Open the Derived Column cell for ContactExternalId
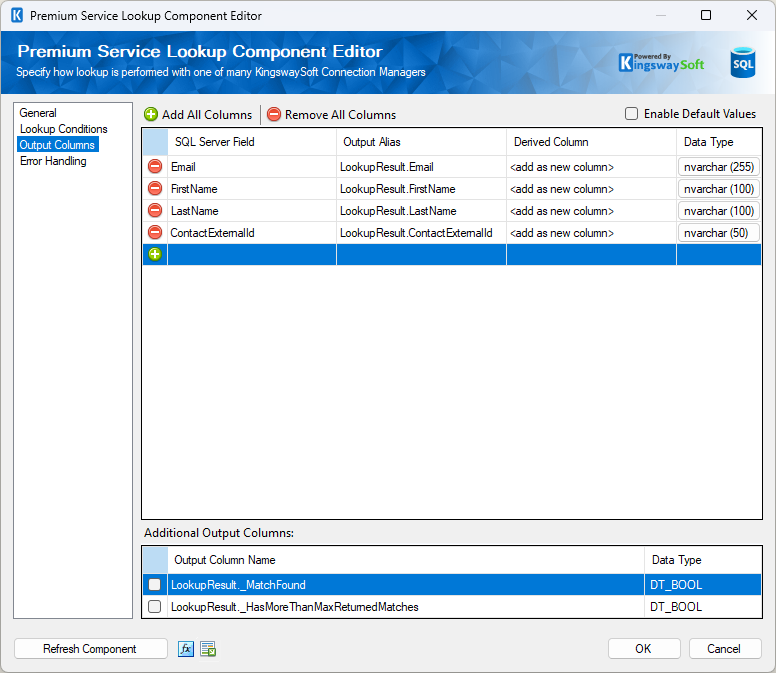The width and height of the screenshot is (776, 673). 591,233
